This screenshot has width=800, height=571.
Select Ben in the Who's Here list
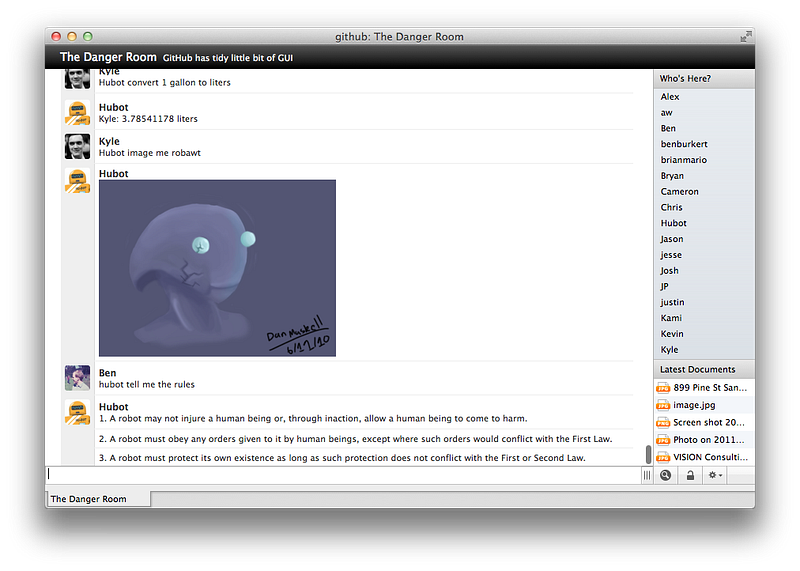tap(704, 129)
